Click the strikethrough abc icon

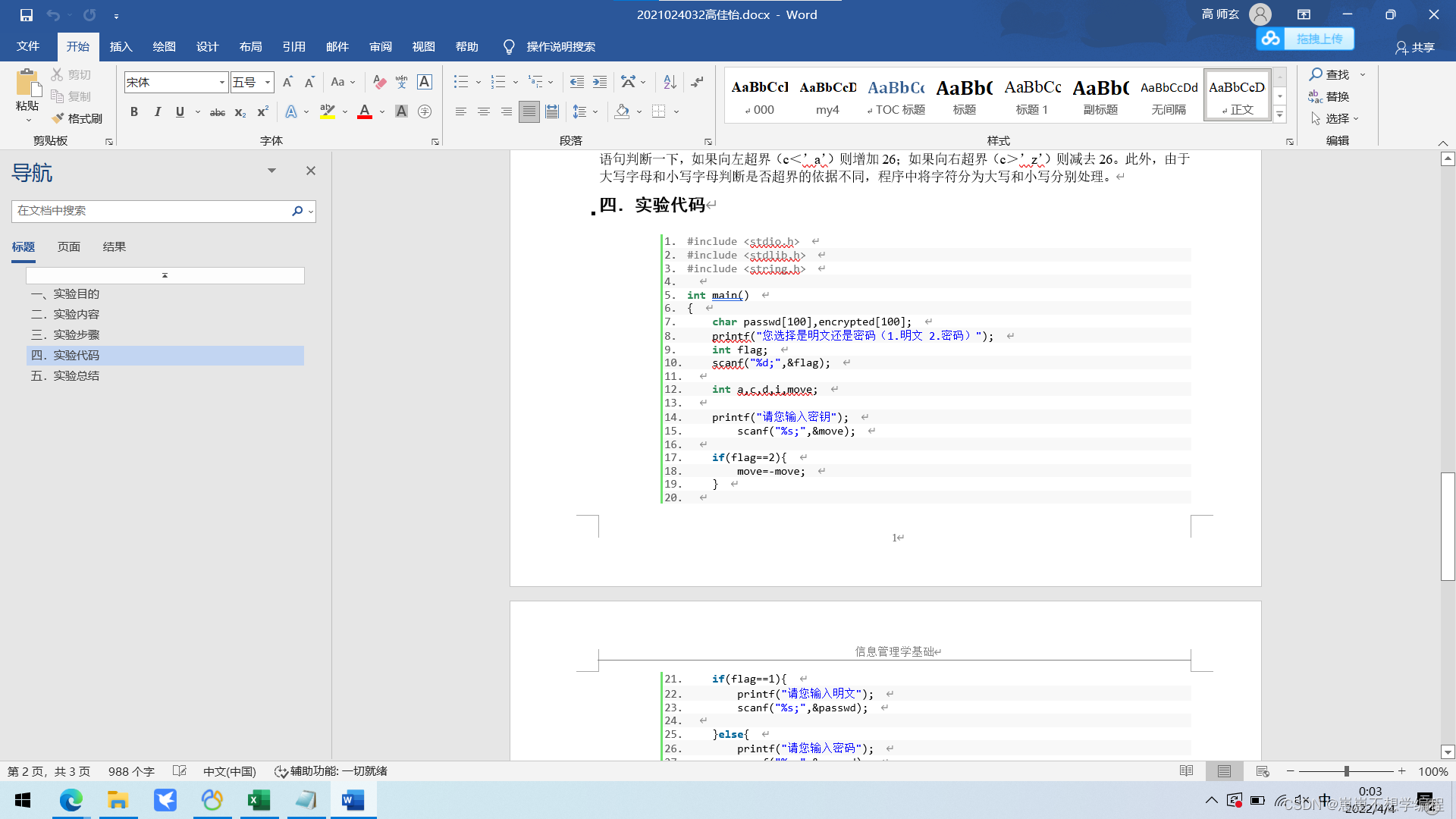(x=218, y=112)
